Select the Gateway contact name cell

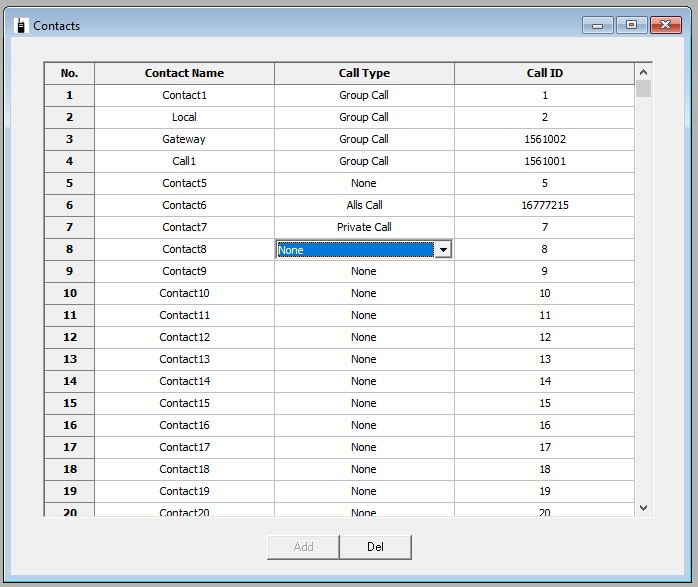pyautogui.click(x=184, y=139)
